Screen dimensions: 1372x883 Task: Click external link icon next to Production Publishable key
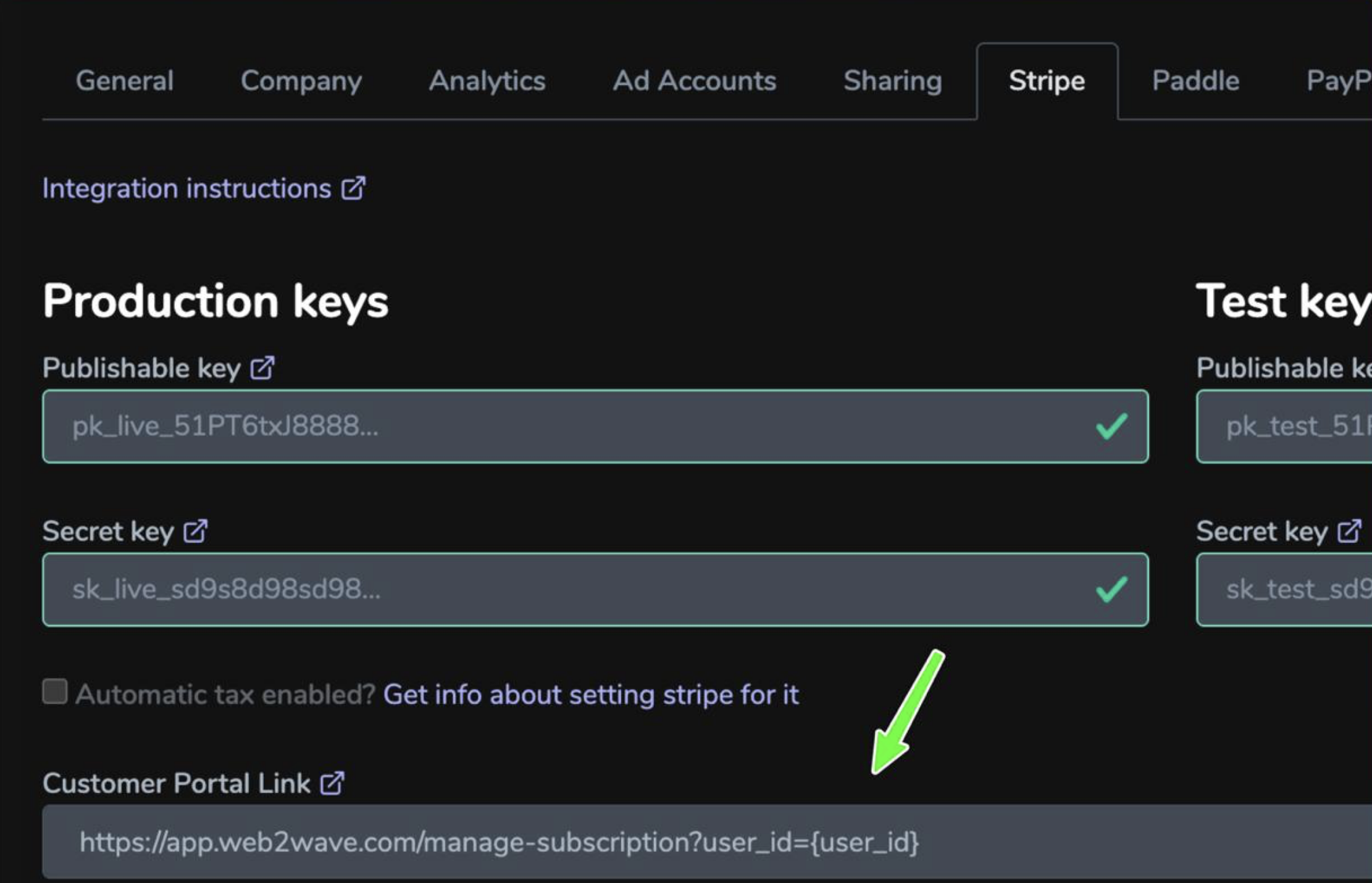(x=262, y=368)
